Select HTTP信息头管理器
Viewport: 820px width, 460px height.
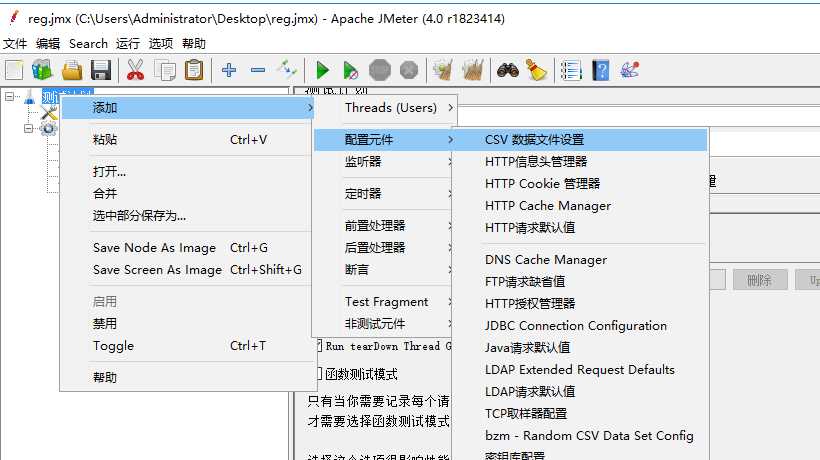580,162
